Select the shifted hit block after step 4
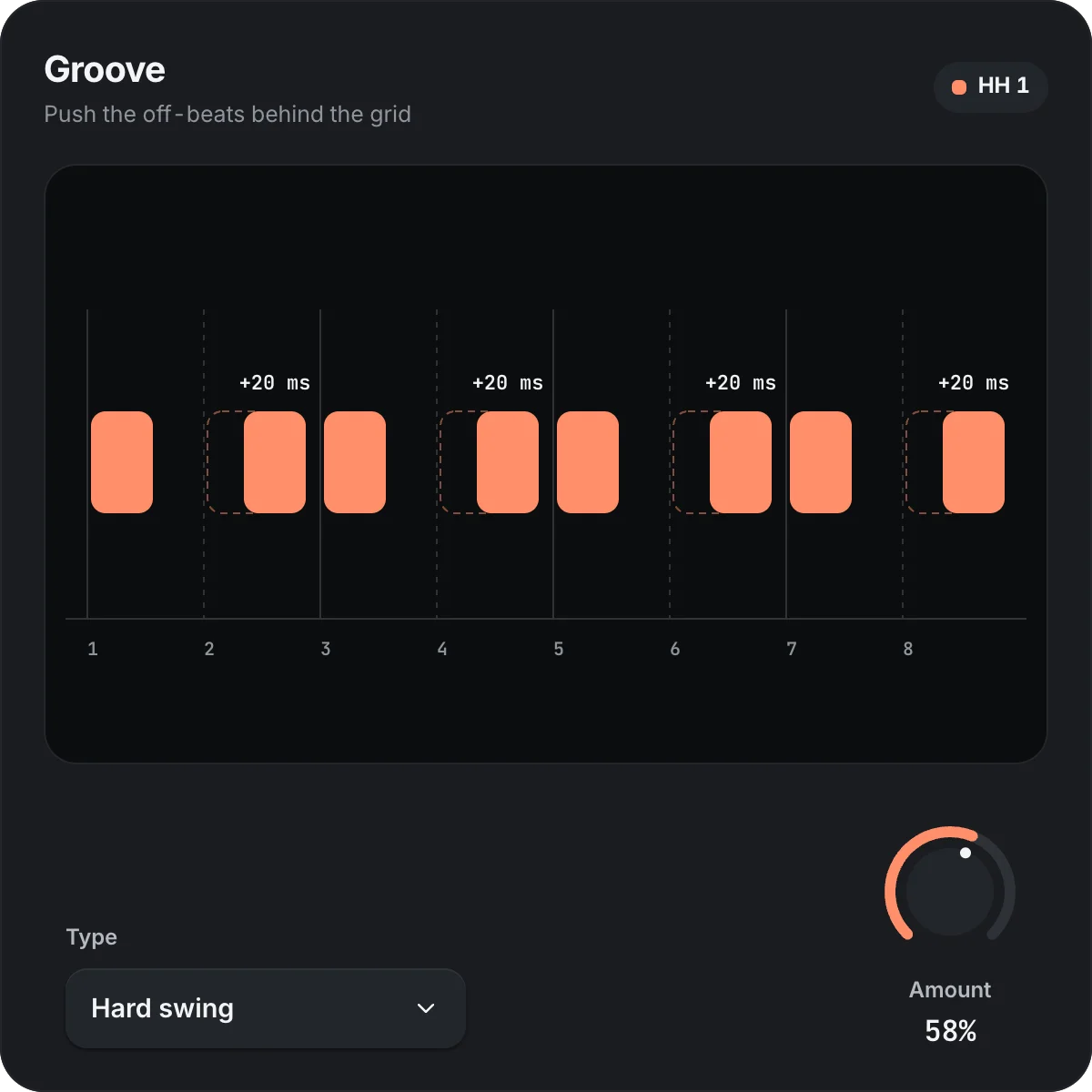This screenshot has width=1092, height=1092. [x=508, y=462]
